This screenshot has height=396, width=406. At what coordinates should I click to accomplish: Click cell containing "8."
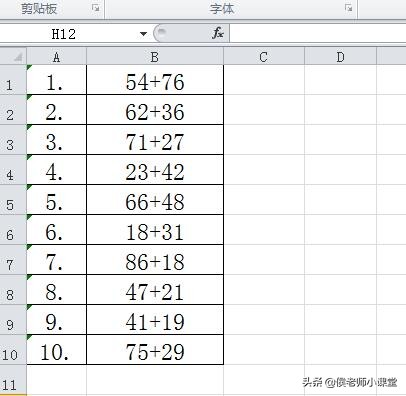[57, 290]
